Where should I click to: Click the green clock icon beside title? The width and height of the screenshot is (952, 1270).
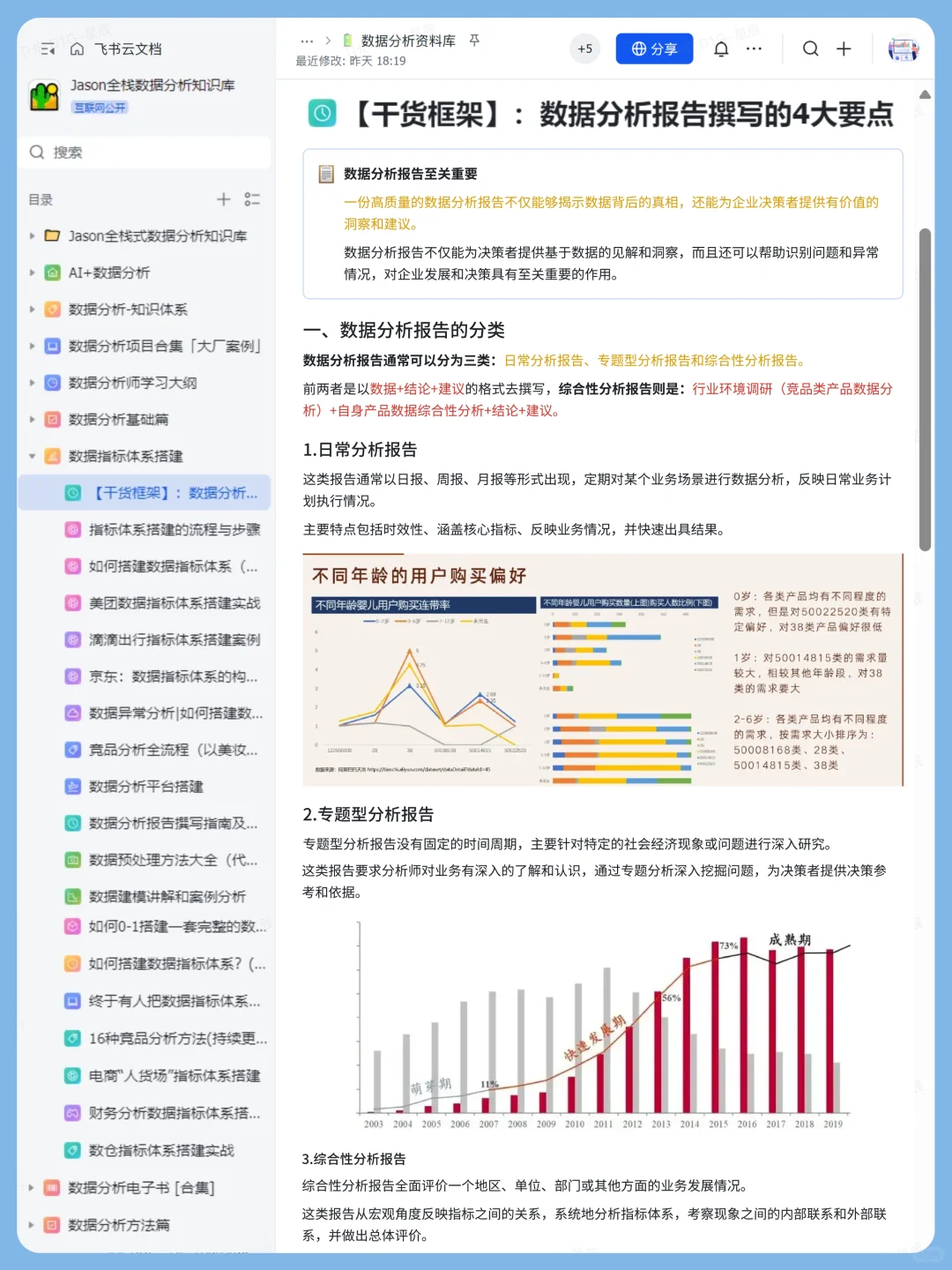322,113
